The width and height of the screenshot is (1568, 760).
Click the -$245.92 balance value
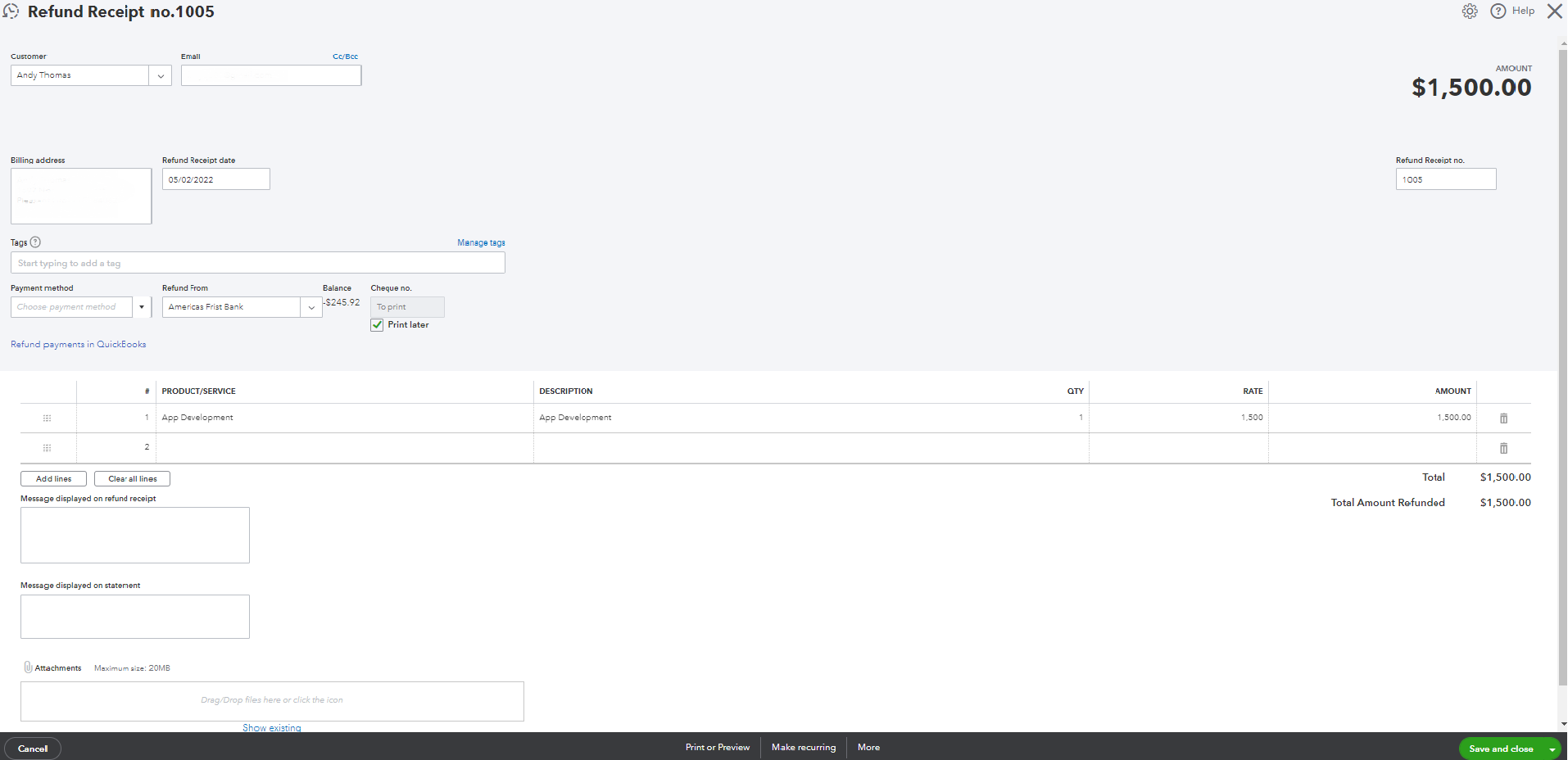tap(341, 302)
